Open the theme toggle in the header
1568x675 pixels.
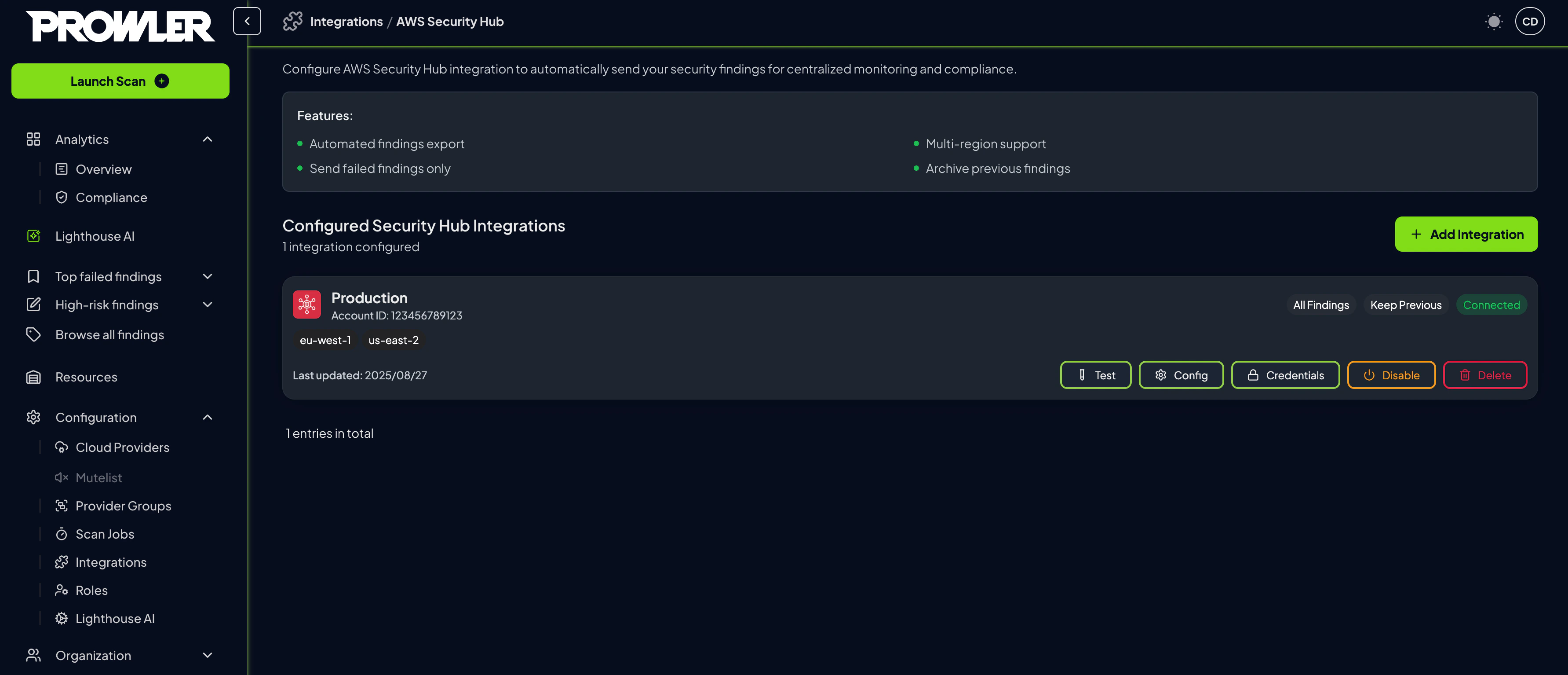coord(1494,21)
